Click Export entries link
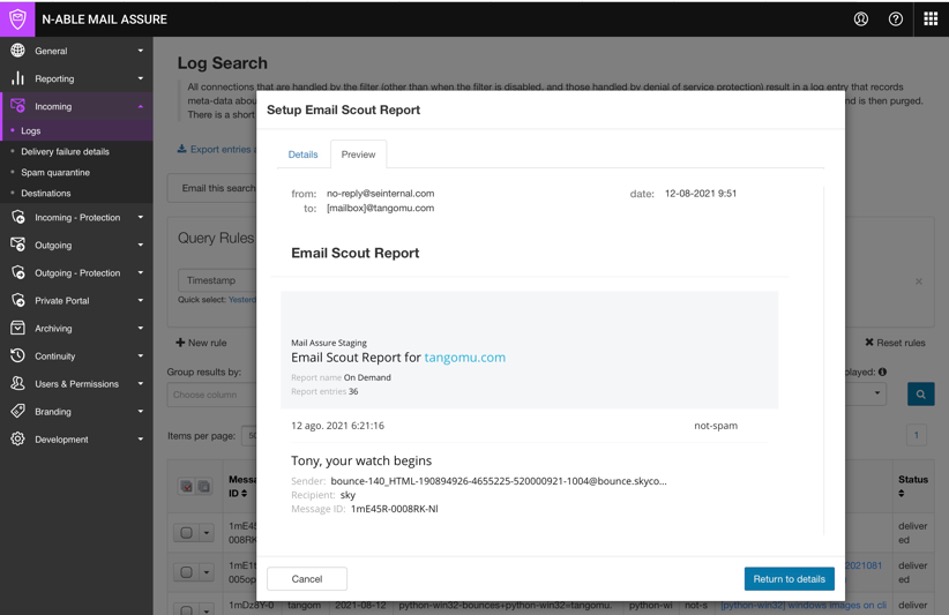950x616 pixels. [216, 149]
